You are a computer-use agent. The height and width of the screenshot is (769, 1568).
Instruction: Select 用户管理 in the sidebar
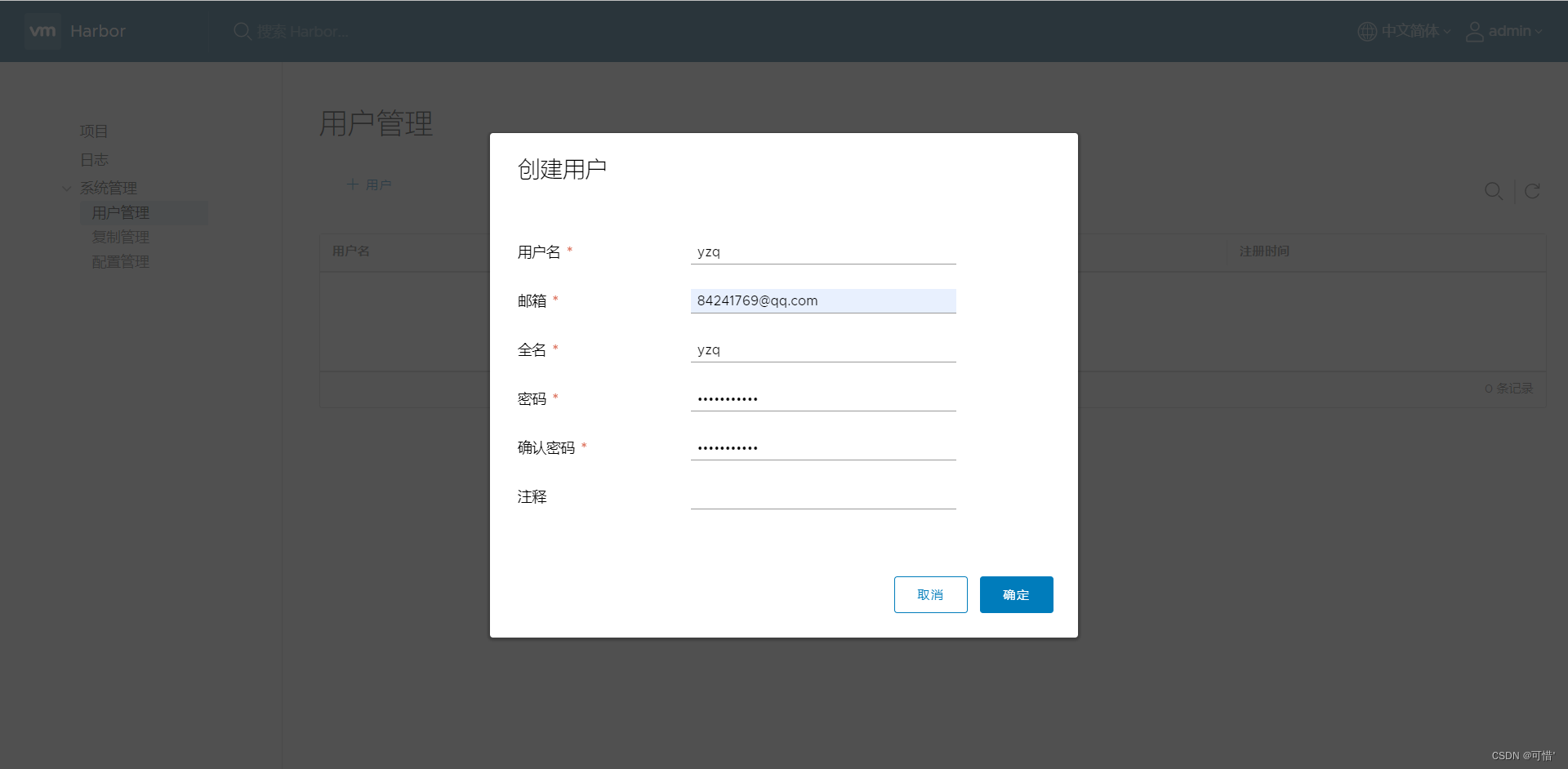[x=144, y=213]
